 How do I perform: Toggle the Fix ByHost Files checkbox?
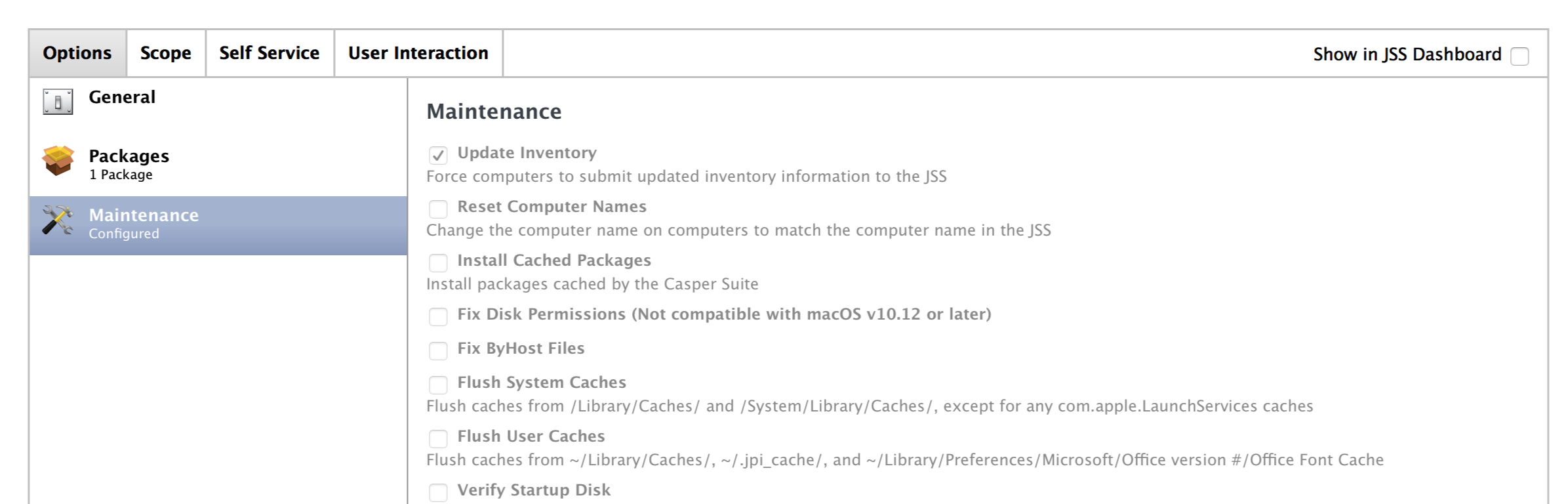pyautogui.click(x=438, y=350)
